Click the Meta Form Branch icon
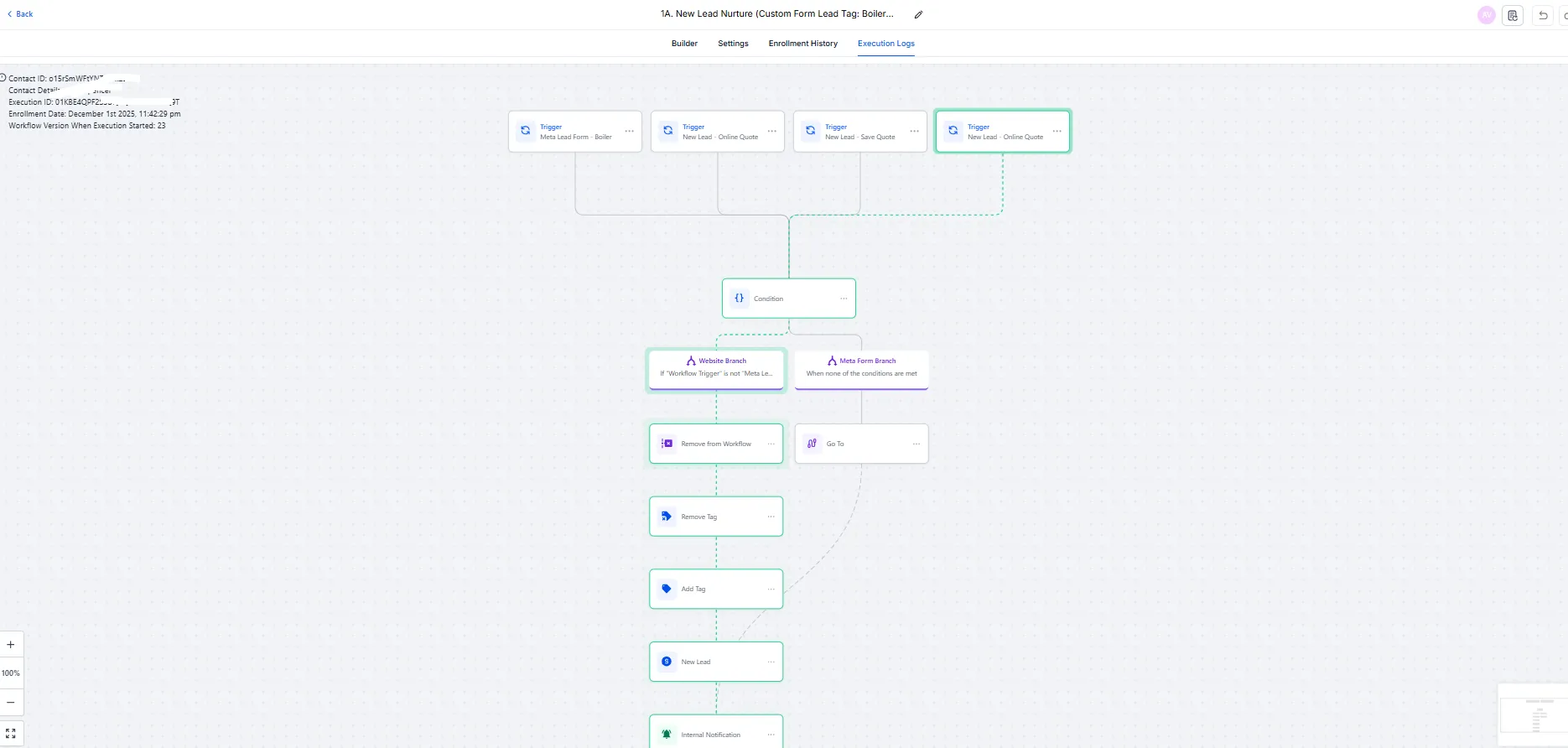This screenshot has width=1568, height=748. pos(832,361)
